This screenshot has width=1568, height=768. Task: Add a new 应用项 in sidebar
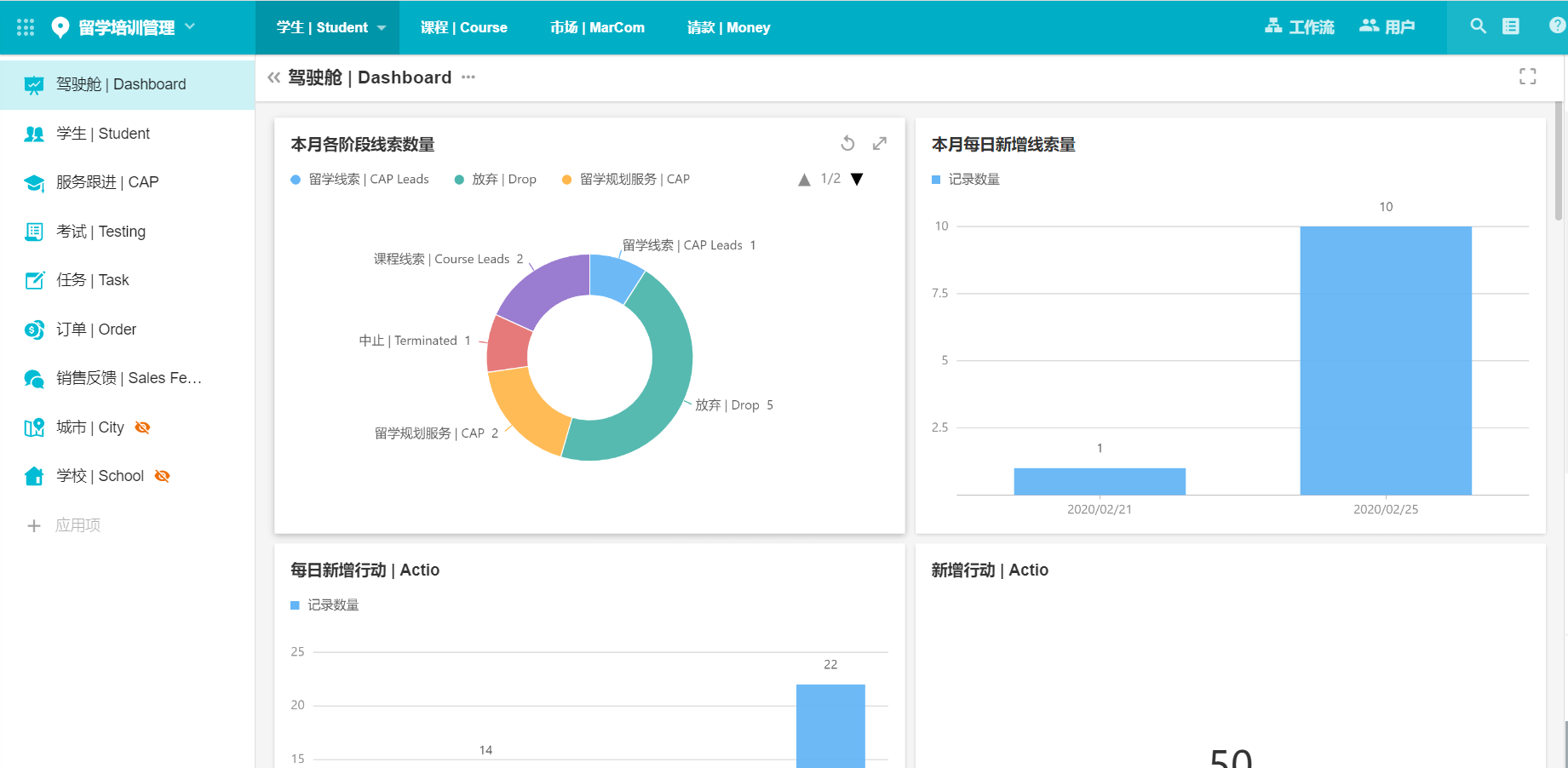[x=34, y=525]
